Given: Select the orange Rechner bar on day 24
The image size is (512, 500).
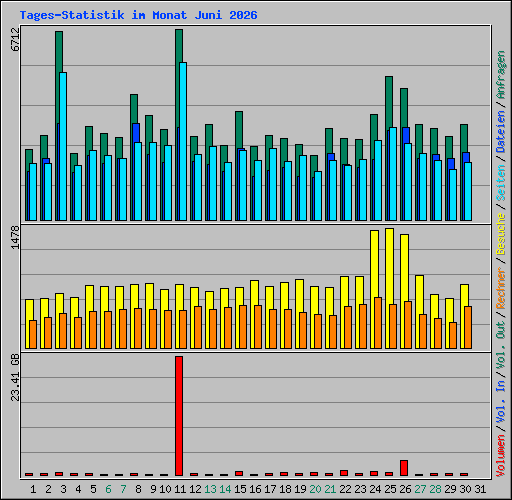Looking at the screenshot, I should click(x=378, y=323).
